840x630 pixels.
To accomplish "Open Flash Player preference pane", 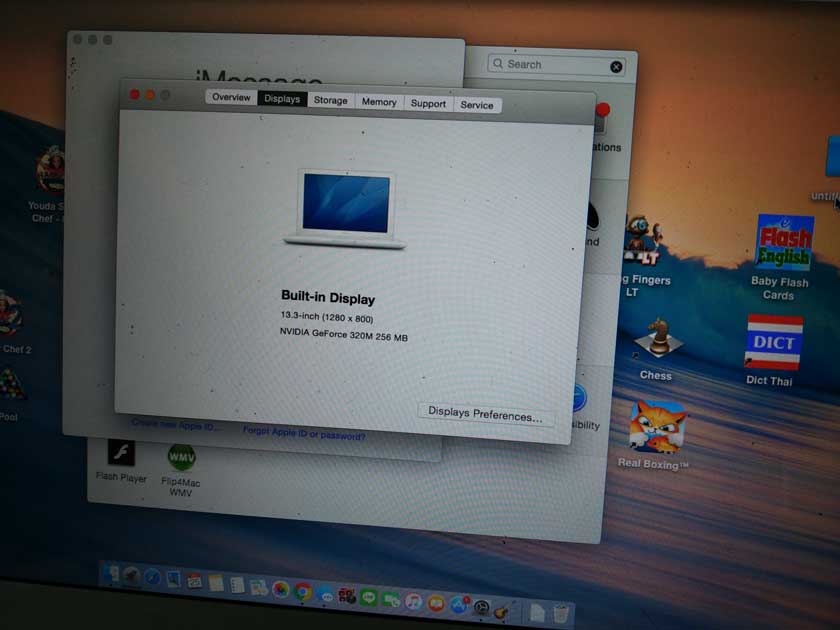I will pyautogui.click(x=121, y=461).
